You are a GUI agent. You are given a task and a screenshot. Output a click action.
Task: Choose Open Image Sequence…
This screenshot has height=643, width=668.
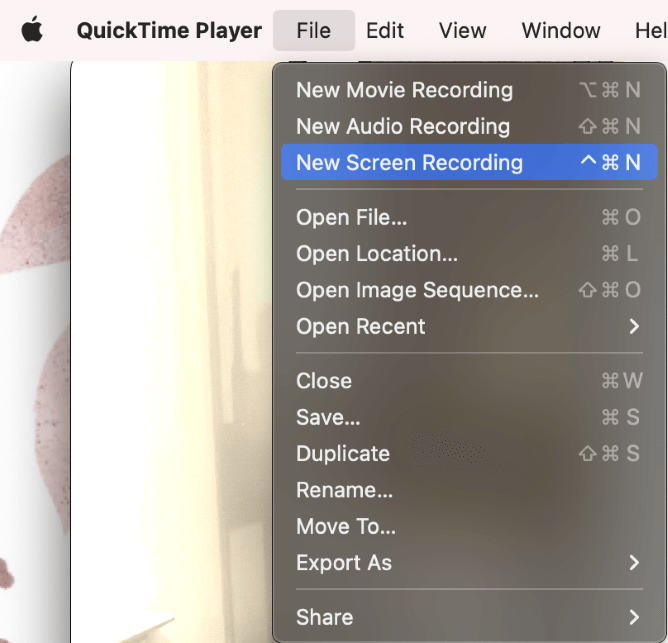[417, 290]
